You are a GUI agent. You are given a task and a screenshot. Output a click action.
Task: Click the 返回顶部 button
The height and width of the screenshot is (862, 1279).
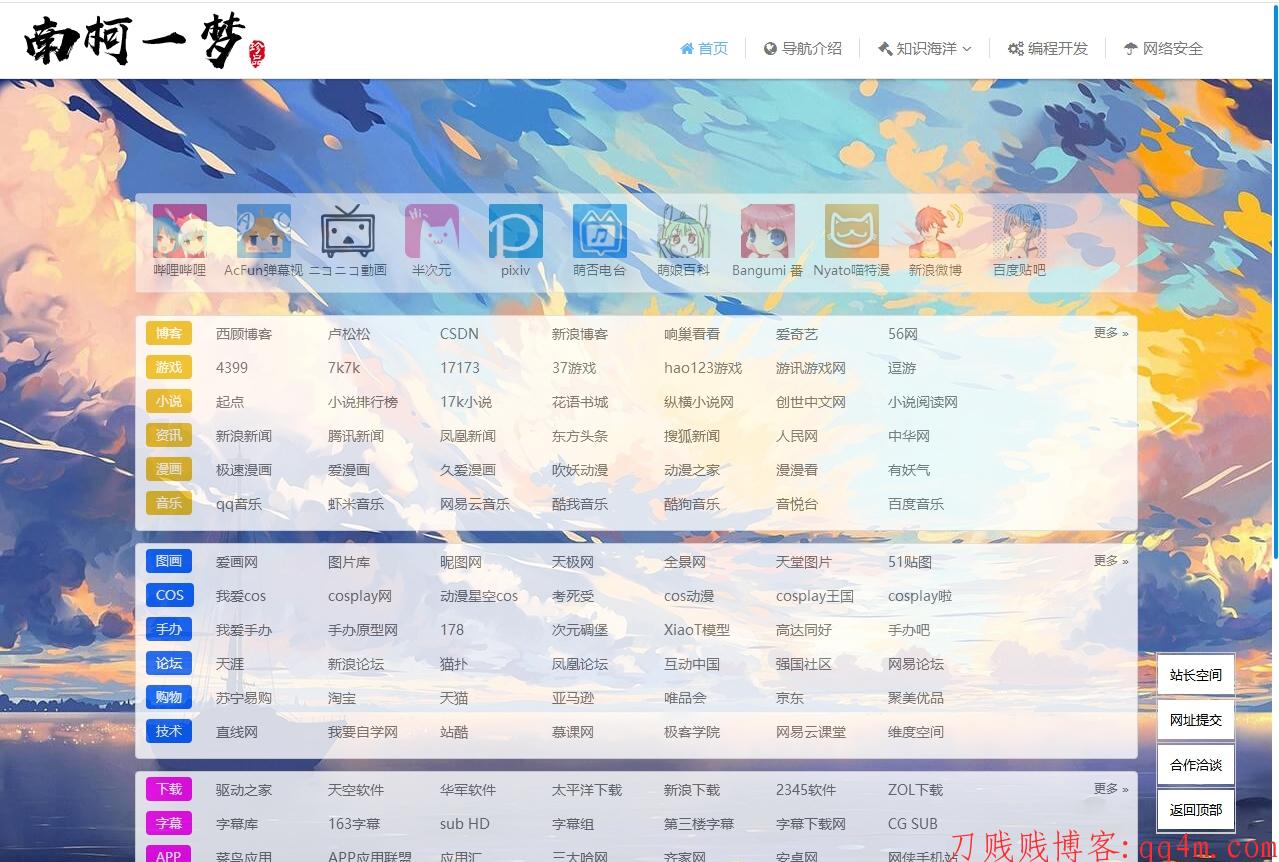(x=1196, y=810)
